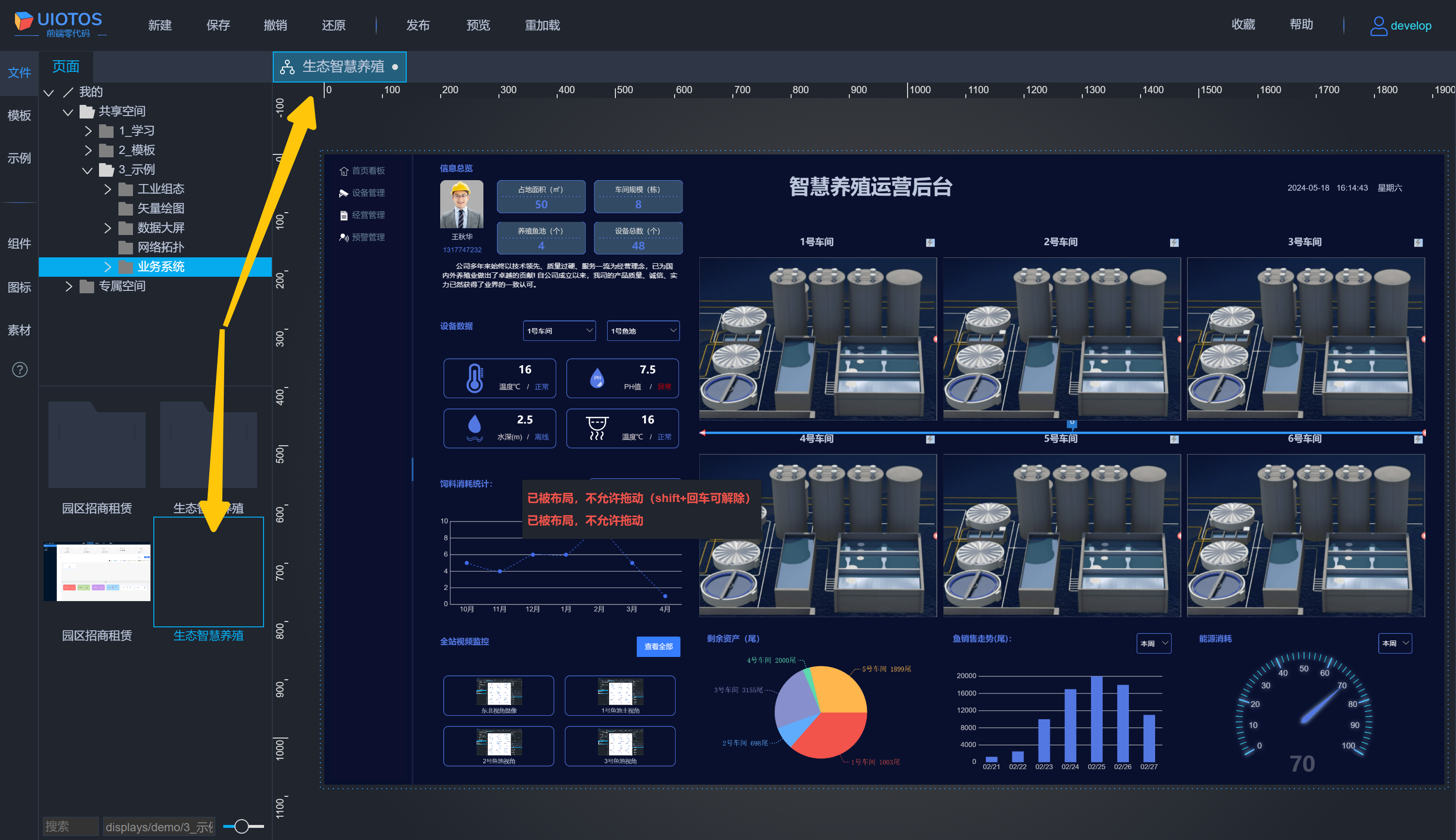Click the 查看全部 button
The width and height of the screenshot is (1456, 840).
pos(658,646)
